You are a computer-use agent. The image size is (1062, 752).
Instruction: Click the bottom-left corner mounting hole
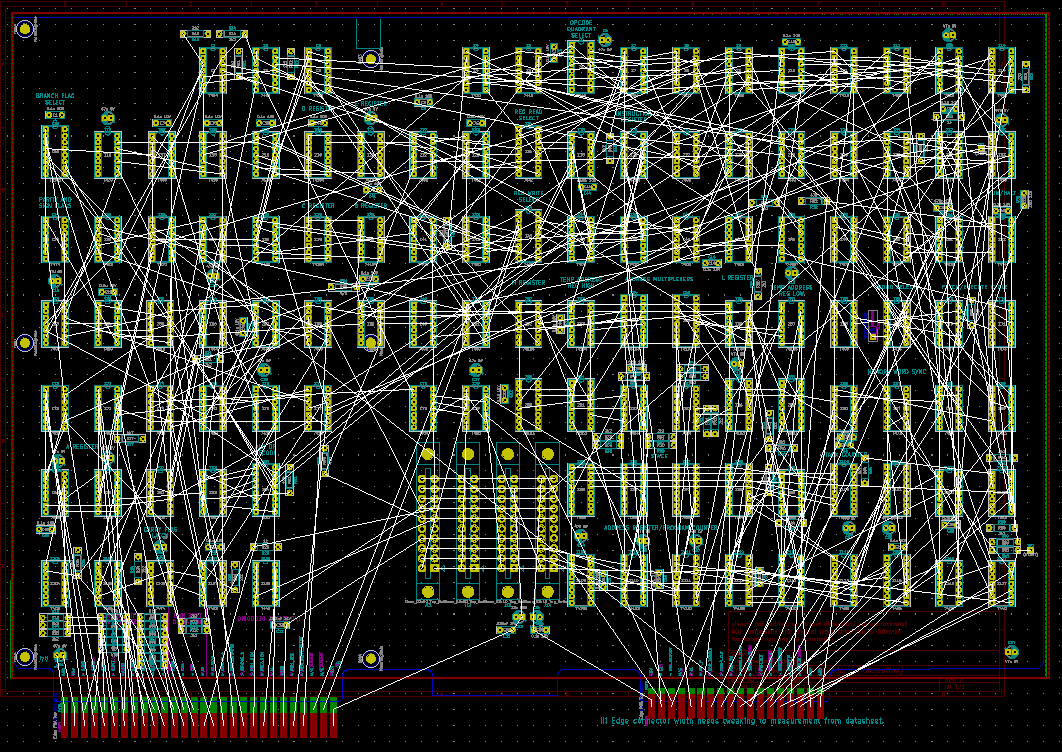tap(25, 657)
